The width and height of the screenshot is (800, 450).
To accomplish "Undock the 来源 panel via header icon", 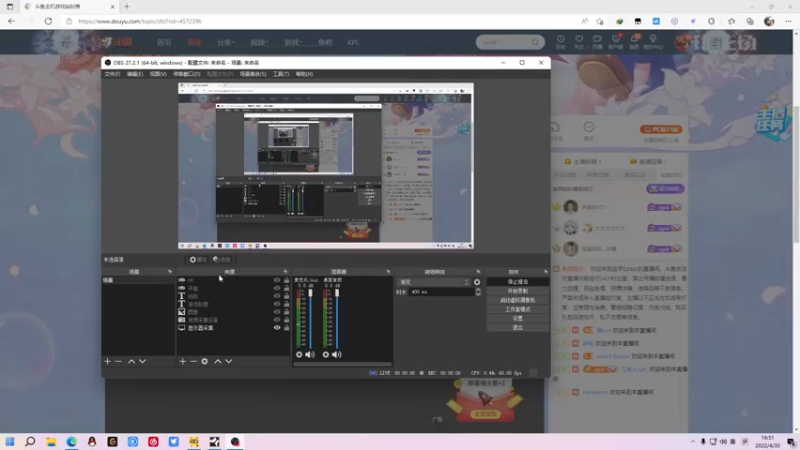I will 285,272.
